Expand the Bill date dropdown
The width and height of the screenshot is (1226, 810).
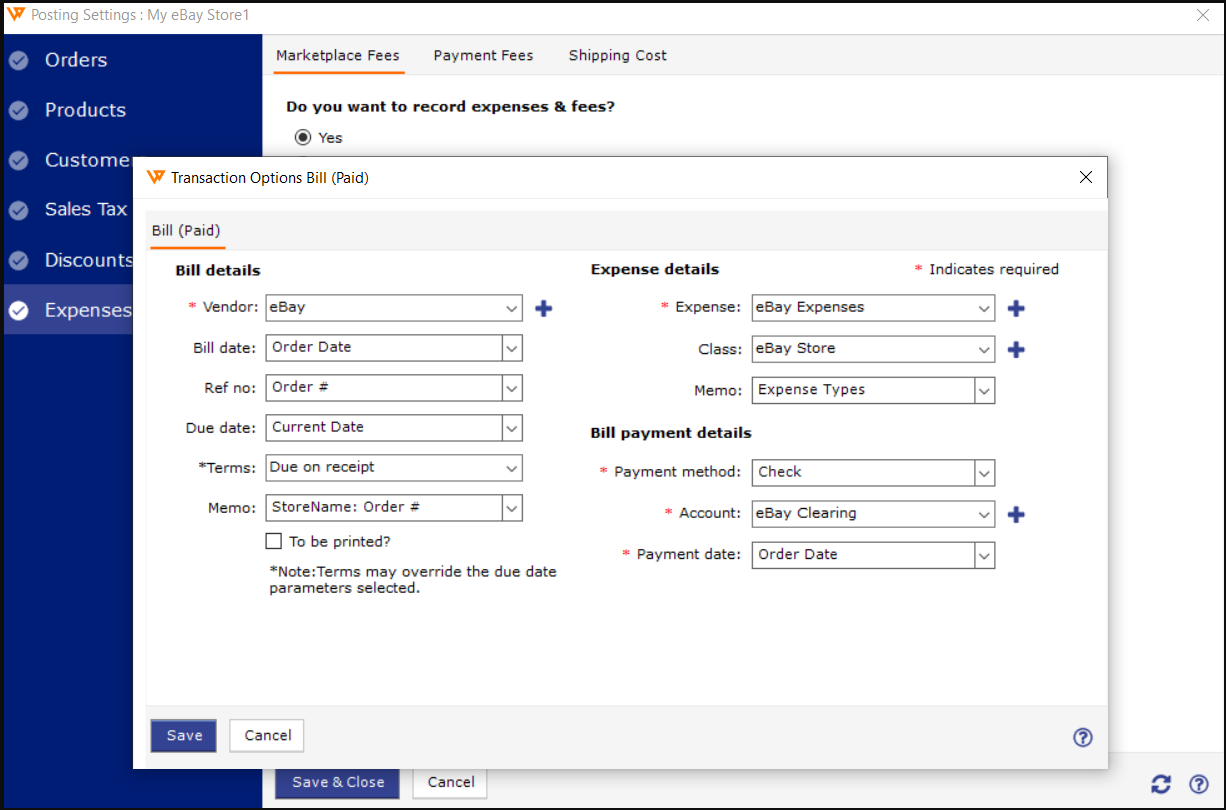point(511,348)
